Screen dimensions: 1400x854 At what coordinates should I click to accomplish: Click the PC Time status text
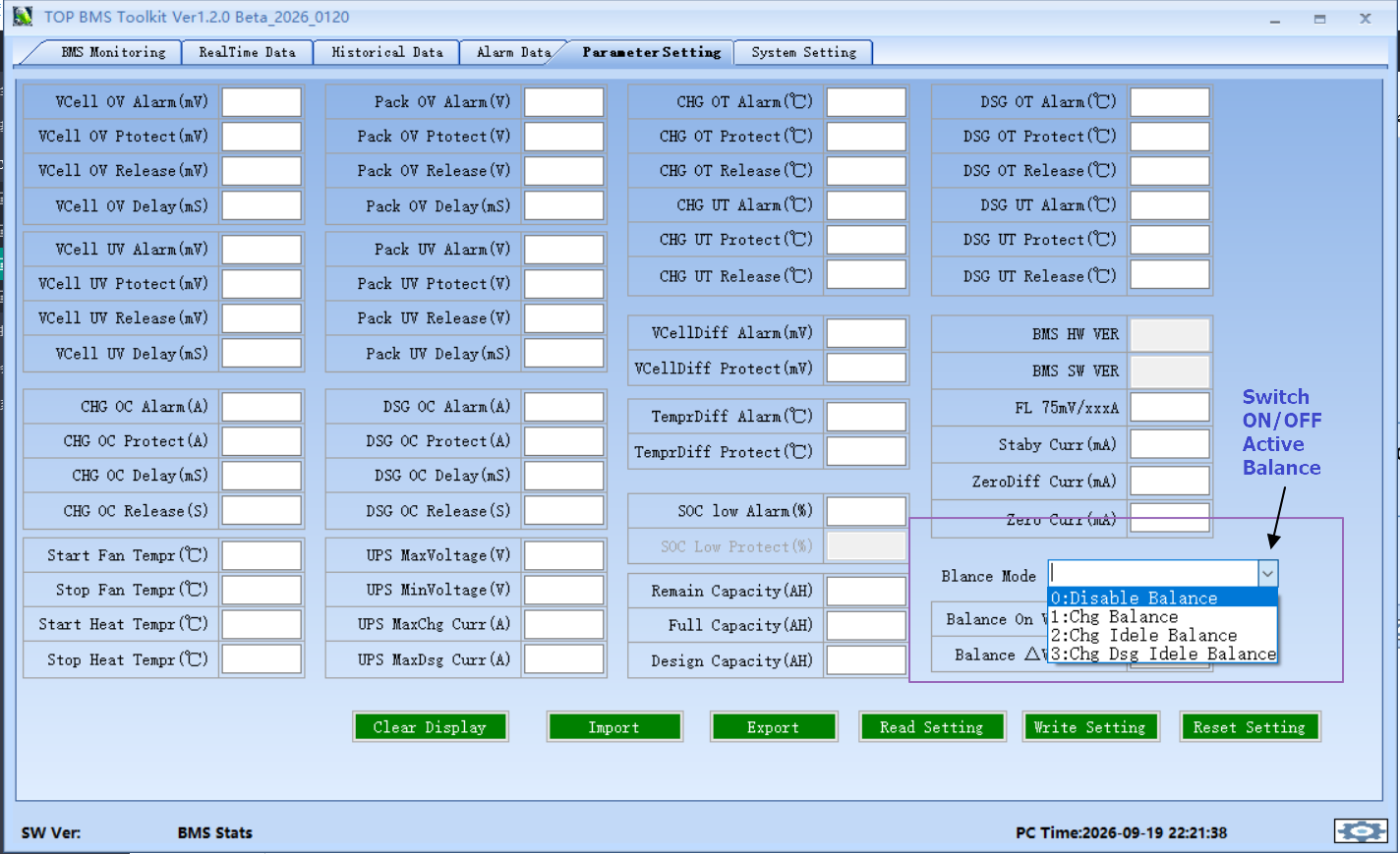(x=1121, y=832)
